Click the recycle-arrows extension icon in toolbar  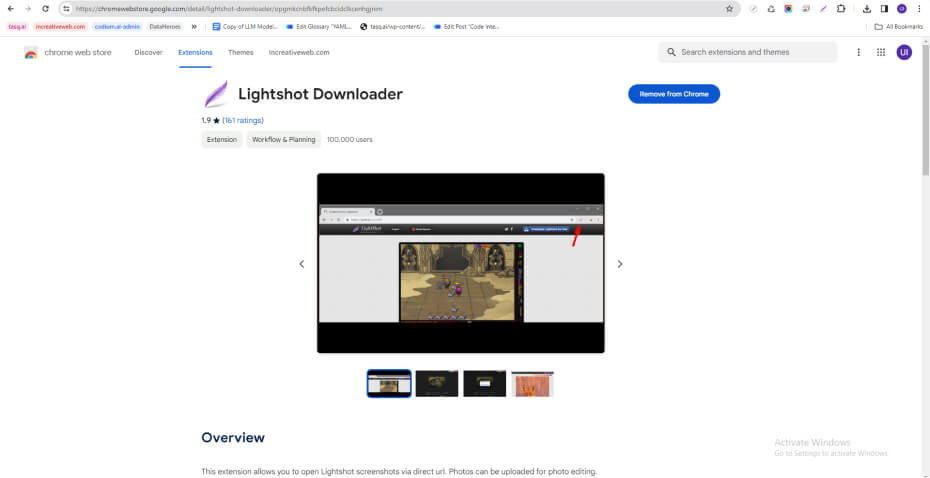tap(771, 9)
